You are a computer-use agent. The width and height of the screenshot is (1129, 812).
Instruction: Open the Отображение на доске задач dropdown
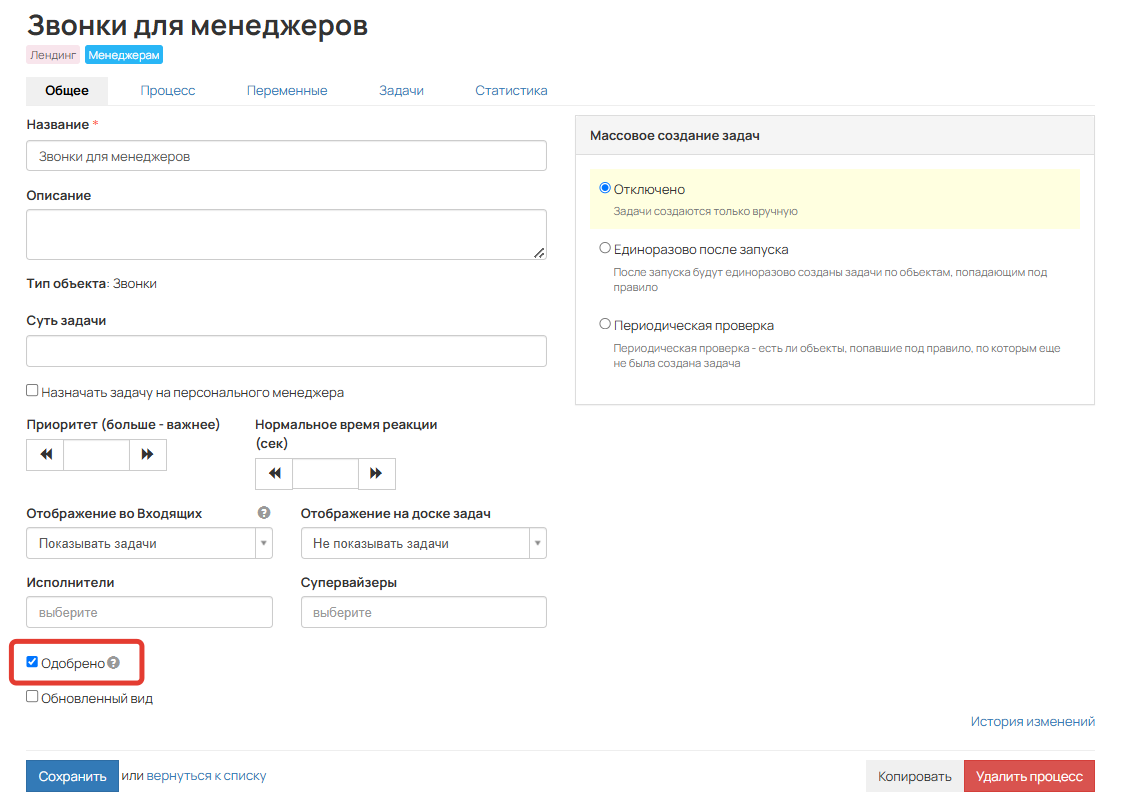tap(424, 543)
